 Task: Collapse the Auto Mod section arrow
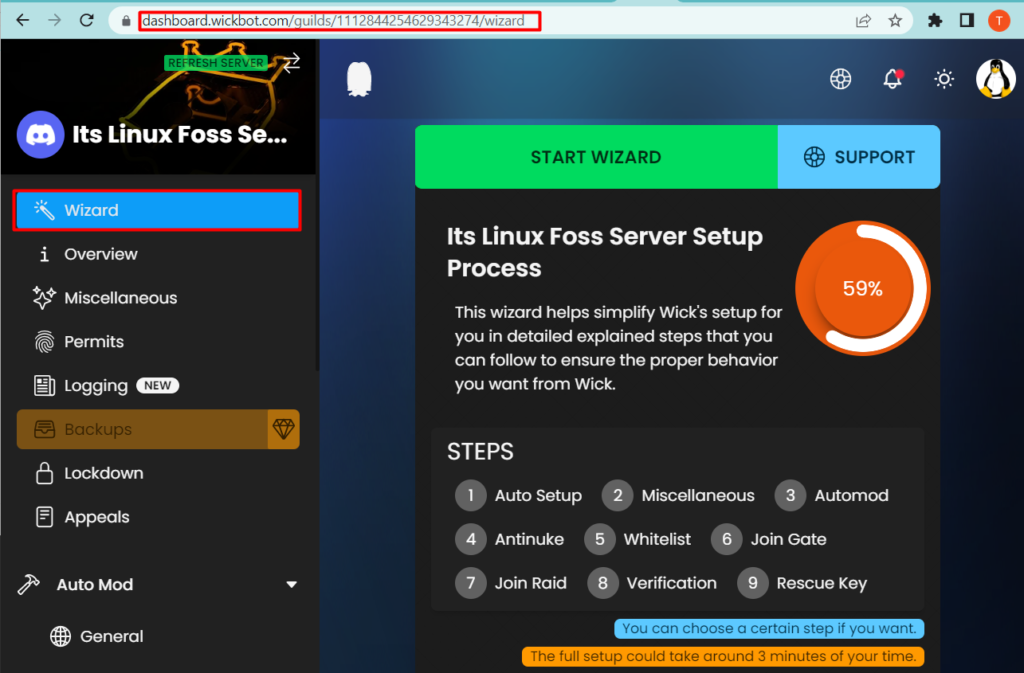click(x=291, y=584)
